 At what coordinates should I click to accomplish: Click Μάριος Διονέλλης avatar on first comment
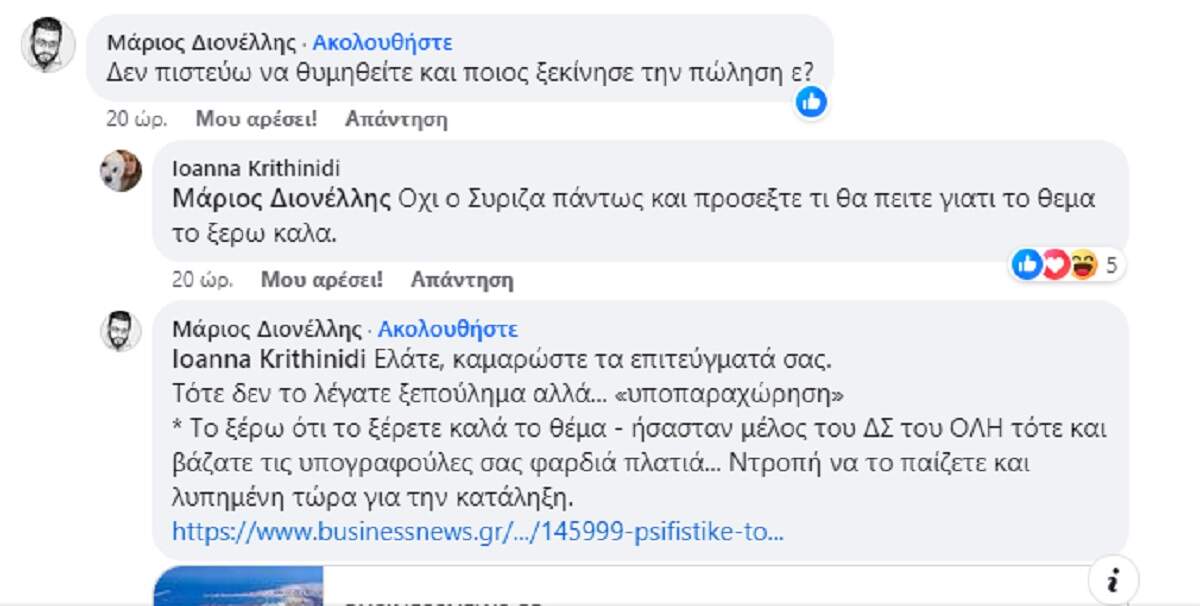[48, 45]
